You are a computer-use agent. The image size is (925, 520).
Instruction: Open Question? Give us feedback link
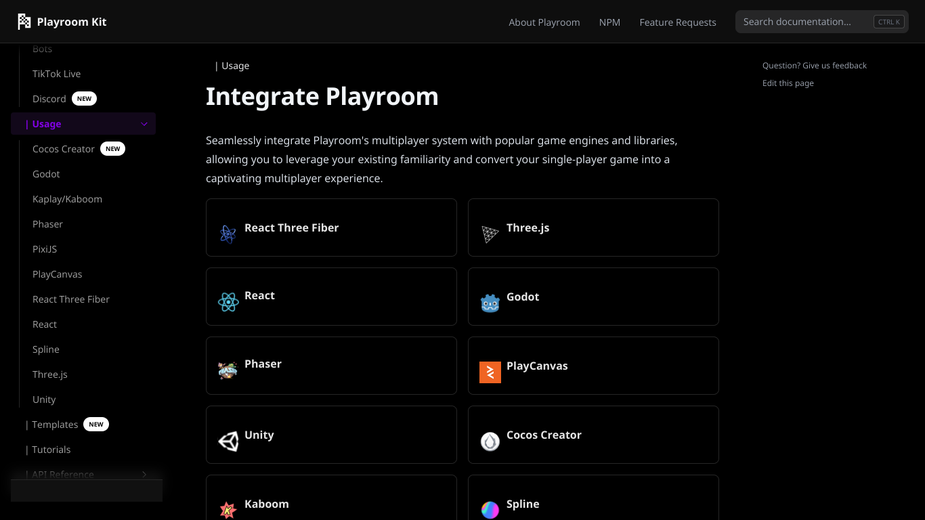(814, 66)
